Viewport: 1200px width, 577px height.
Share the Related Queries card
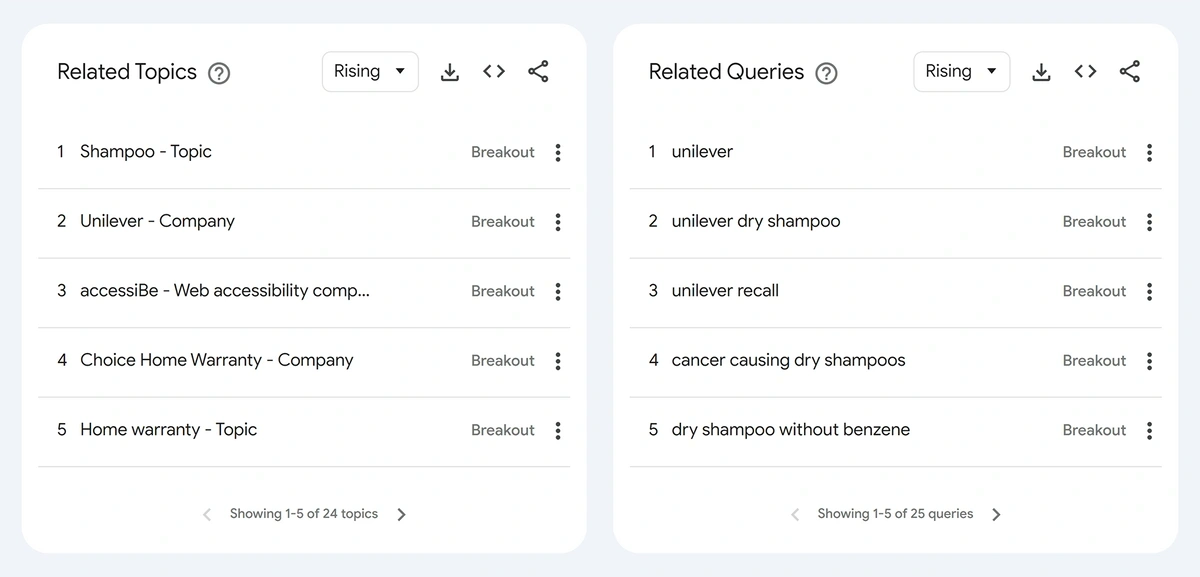pos(1129,72)
